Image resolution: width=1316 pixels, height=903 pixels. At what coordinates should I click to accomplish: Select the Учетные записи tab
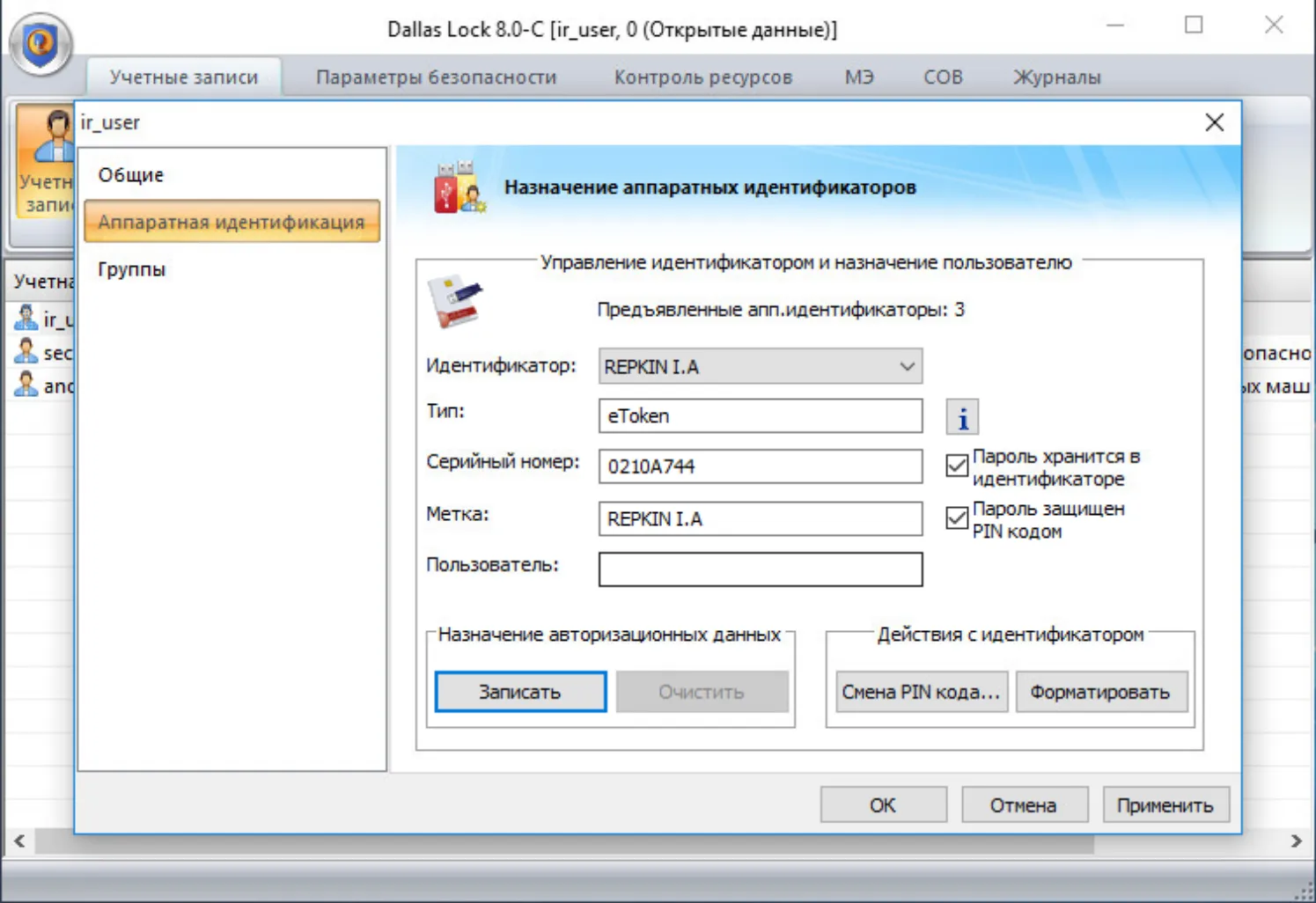(x=184, y=77)
